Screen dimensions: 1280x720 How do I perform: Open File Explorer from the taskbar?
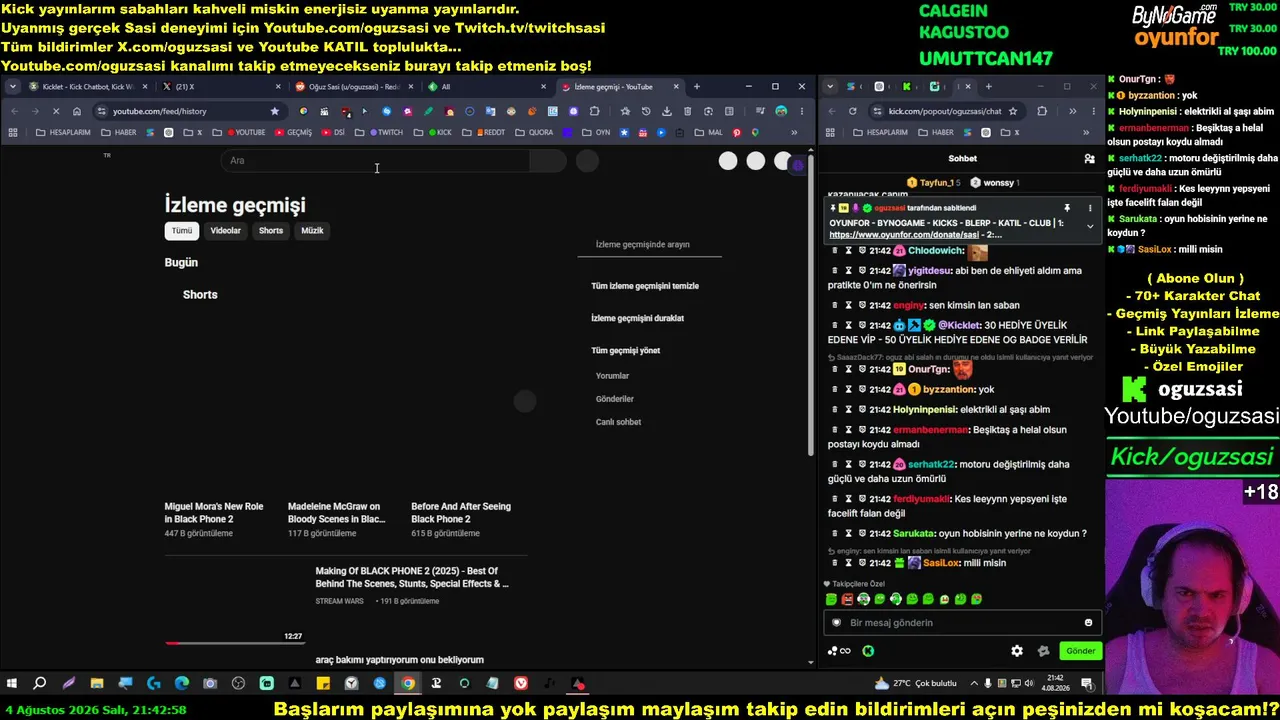coord(97,684)
